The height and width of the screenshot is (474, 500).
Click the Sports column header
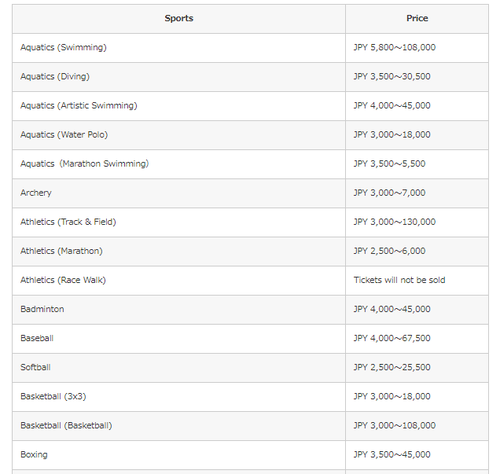click(179, 18)
